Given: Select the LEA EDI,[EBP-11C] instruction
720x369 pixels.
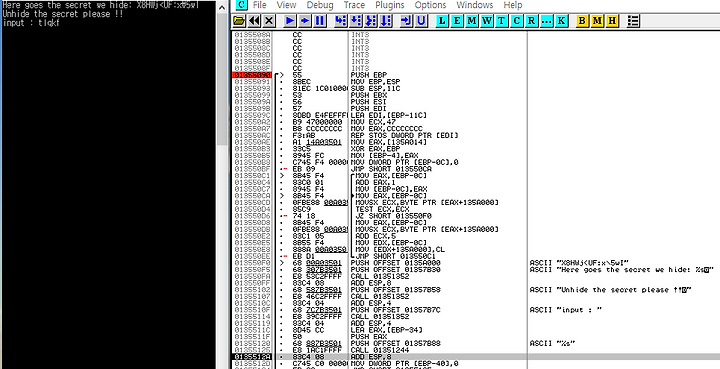Looking at the screenshot, I should pyautogui.click(x=389, y=115).
